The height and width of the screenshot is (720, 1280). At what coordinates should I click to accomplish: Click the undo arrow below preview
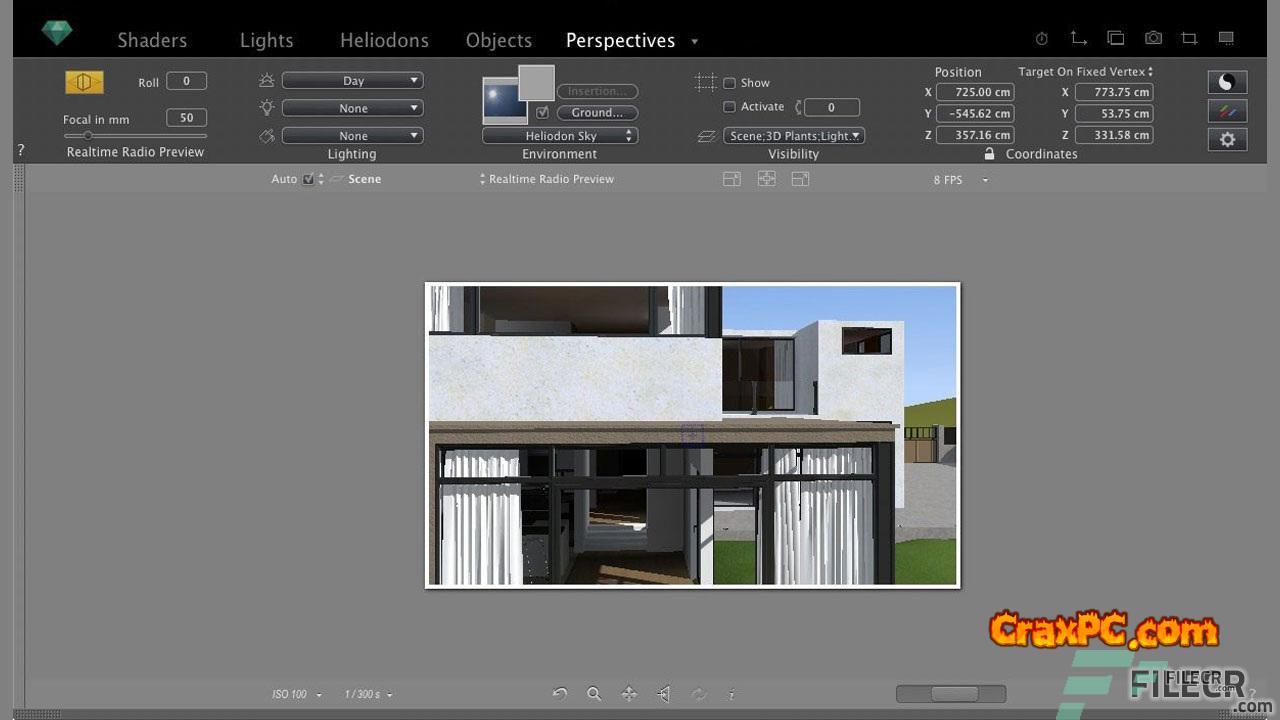click(x=560, y=694)
